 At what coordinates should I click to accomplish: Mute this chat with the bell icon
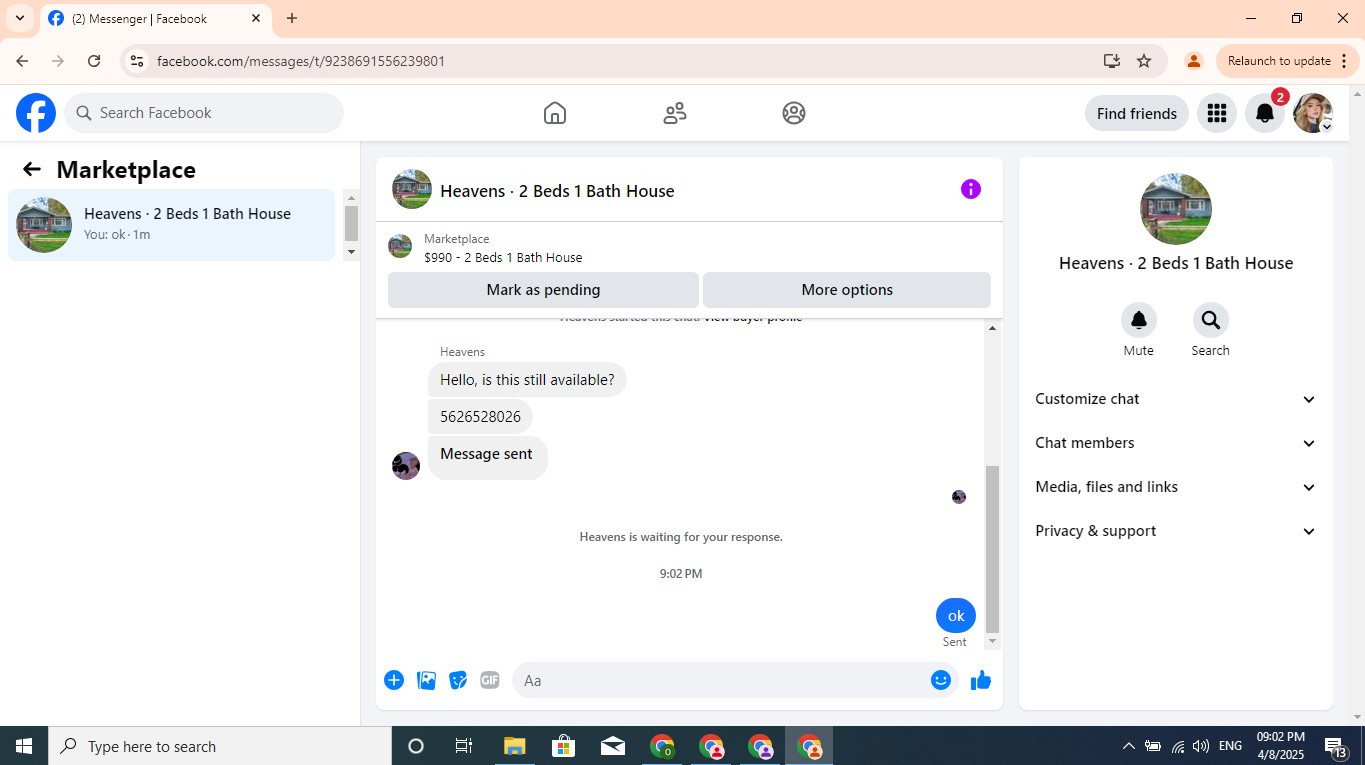point(1138,320)
